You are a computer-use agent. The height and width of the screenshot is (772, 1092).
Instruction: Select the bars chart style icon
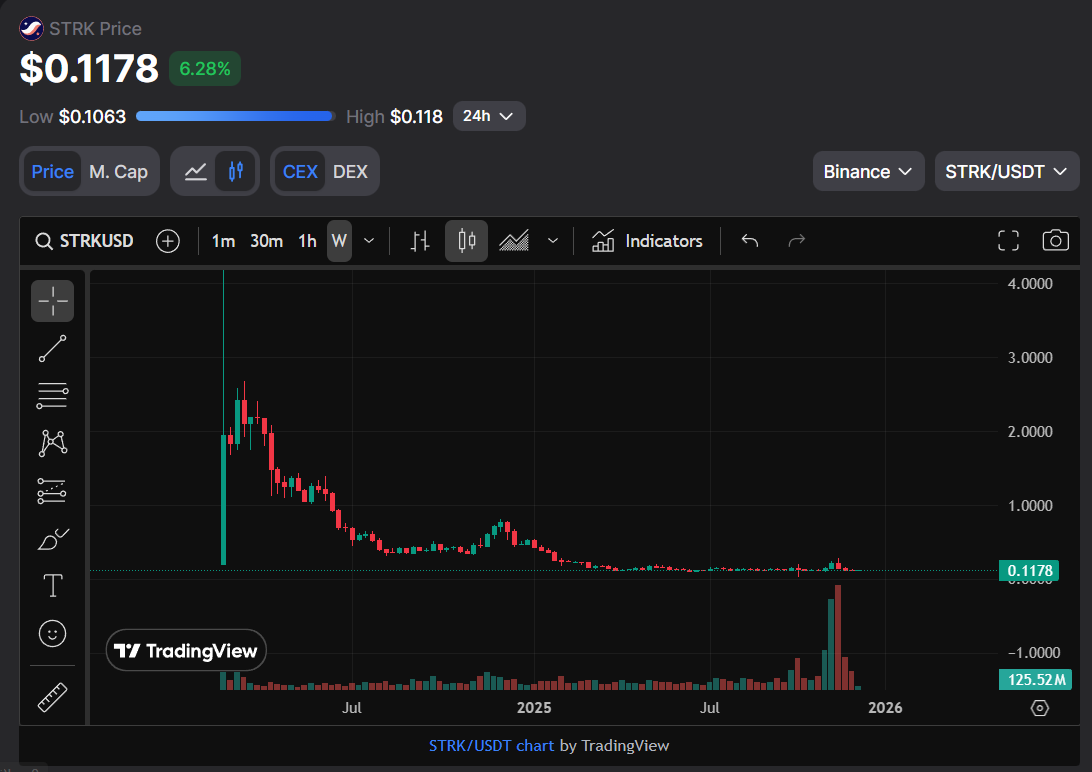(x=420, y=241)
